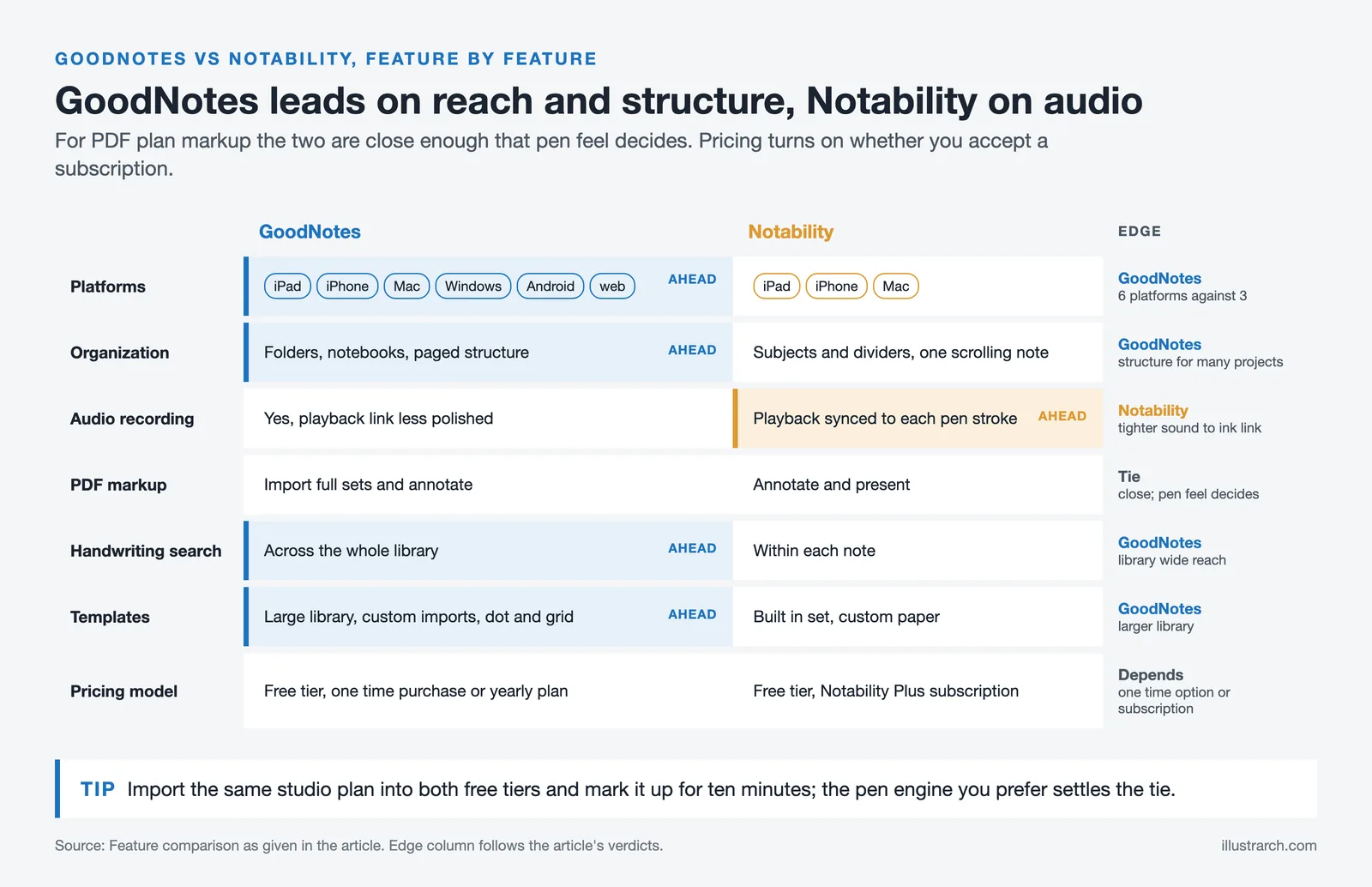Screen dimensions: 1372x887
Task: Select the Windows platform pill
Action: pyautogui.click(x=473, y=286)
